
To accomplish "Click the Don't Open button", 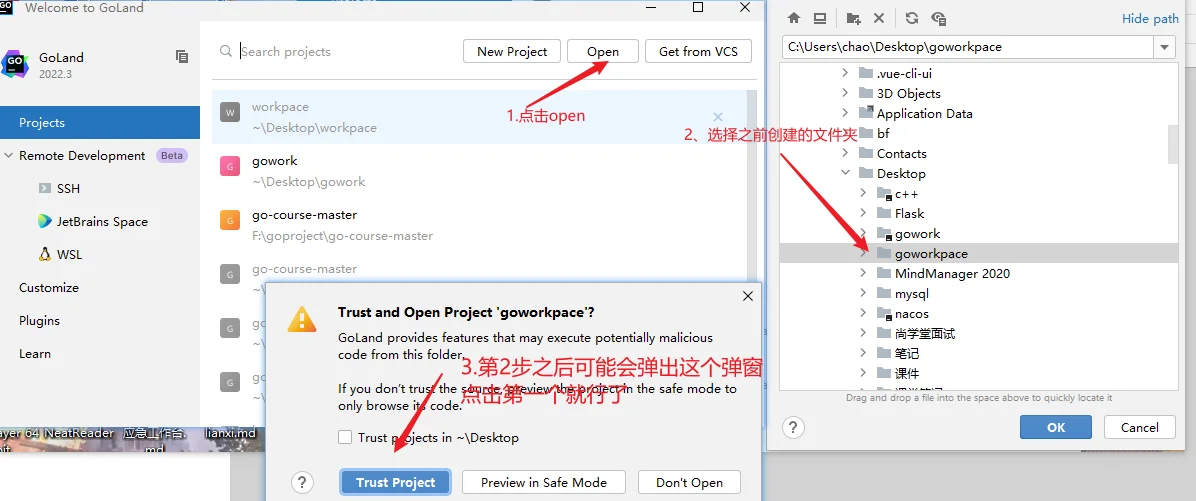I will (689, 482).
